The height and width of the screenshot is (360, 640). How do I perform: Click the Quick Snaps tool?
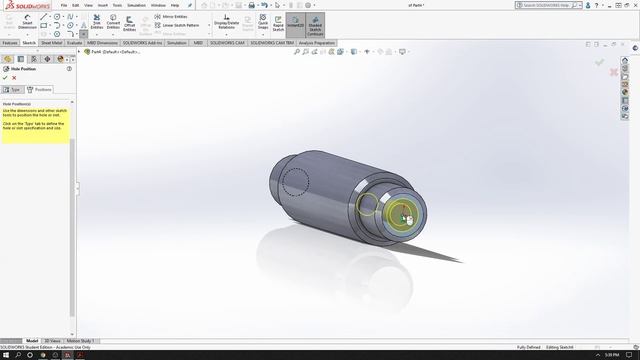263,22
